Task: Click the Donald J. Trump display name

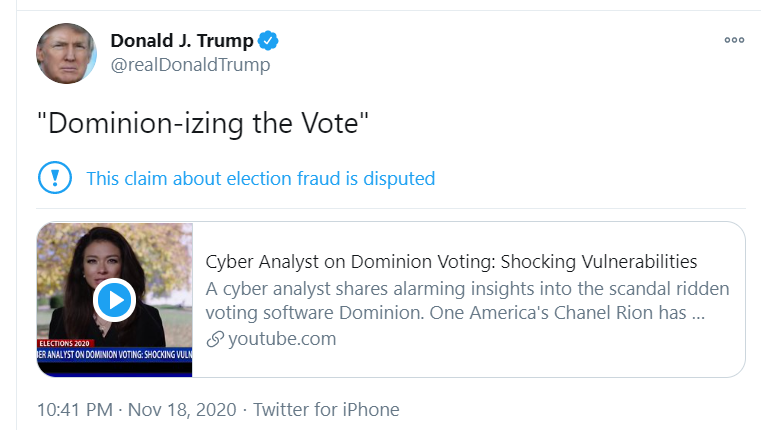Action: click(182, 41)
